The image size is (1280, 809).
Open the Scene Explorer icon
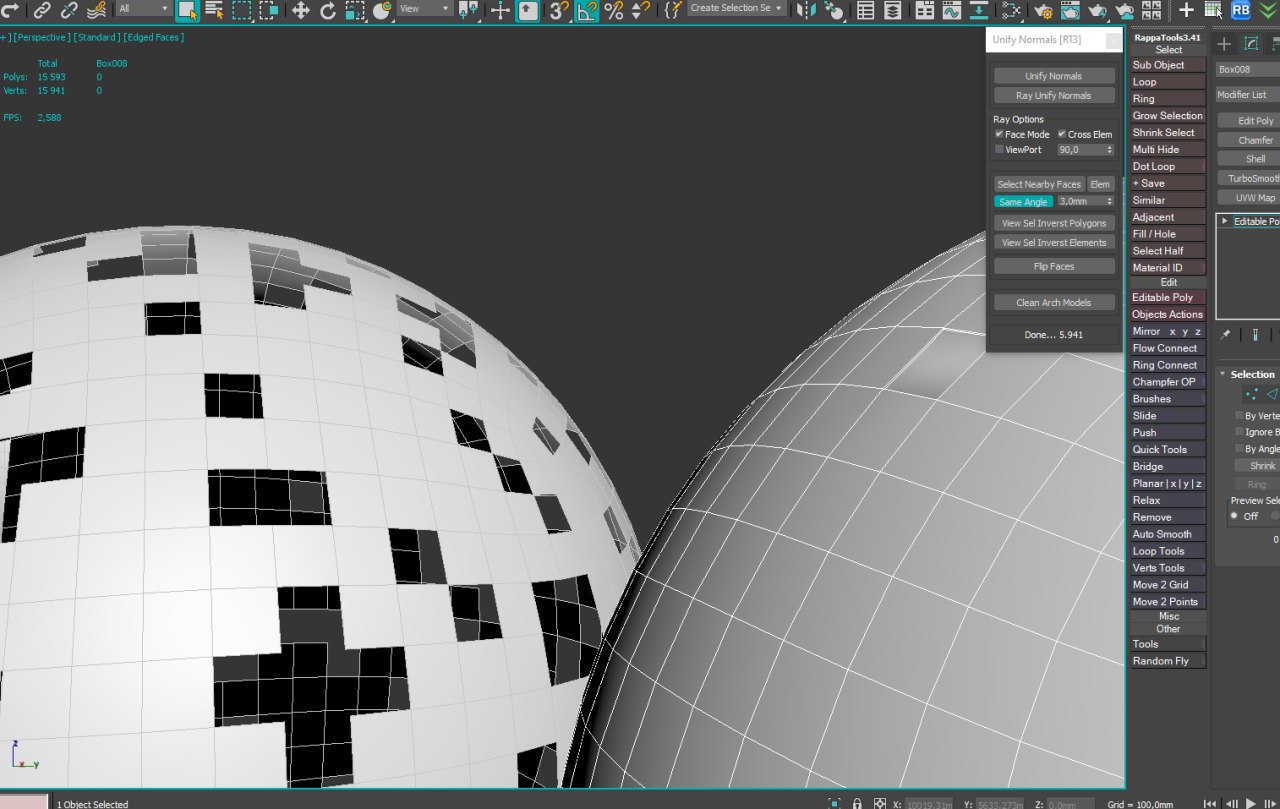pyautogui.click(x=866, y=10)
